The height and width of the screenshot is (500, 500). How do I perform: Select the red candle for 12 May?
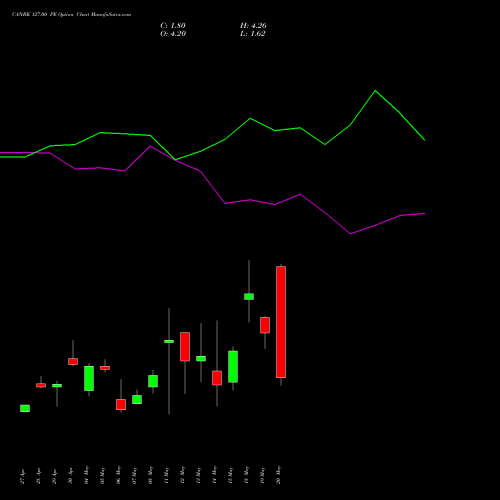[x=185, y=347]
